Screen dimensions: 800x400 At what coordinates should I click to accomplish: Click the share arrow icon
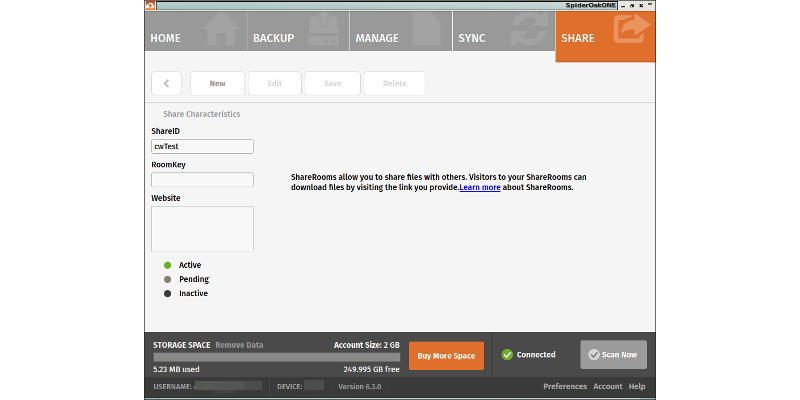pyautogui.click(x=632, y=29)
